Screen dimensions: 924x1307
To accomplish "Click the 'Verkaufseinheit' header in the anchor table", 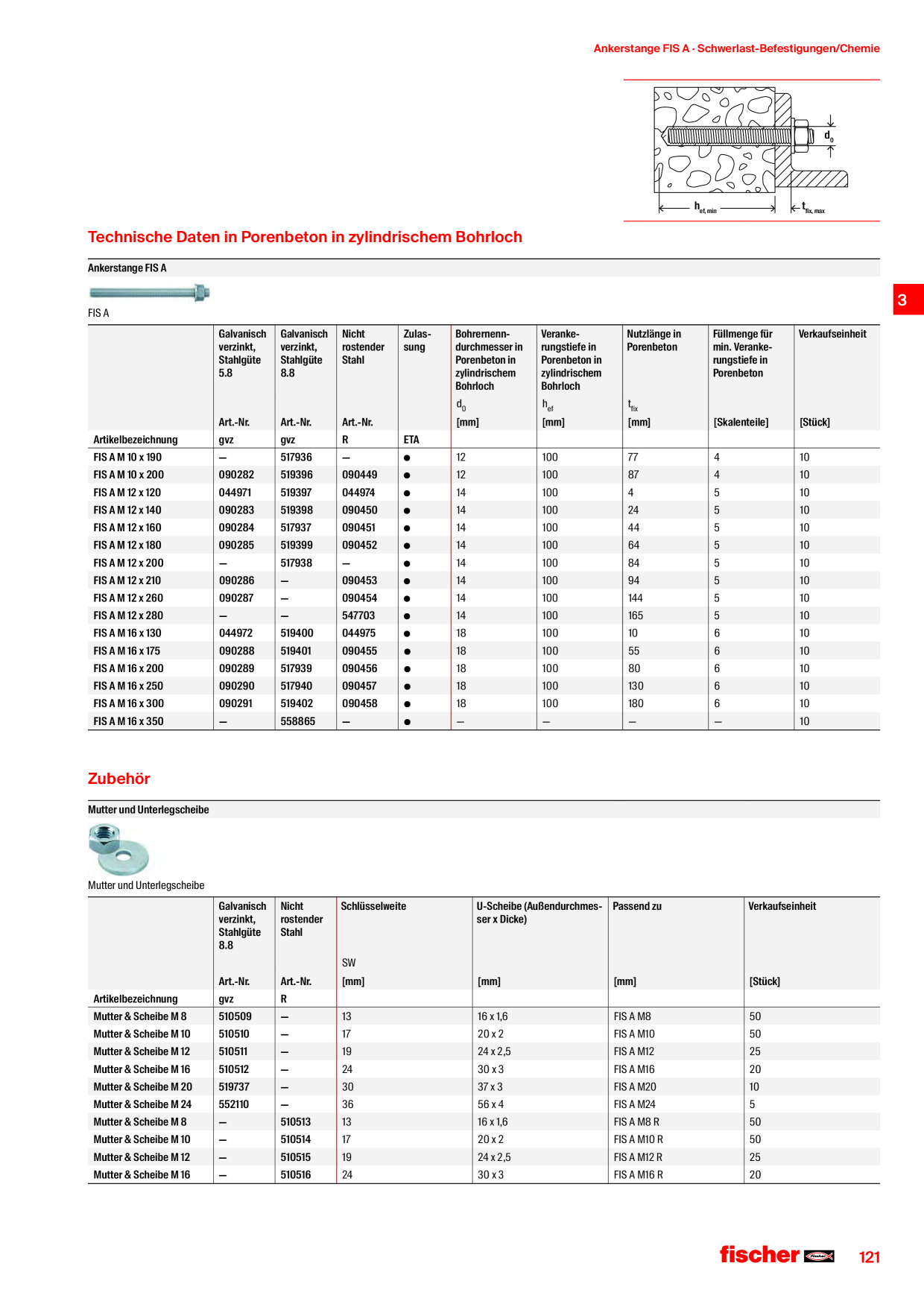I will (x=832, y=335).
